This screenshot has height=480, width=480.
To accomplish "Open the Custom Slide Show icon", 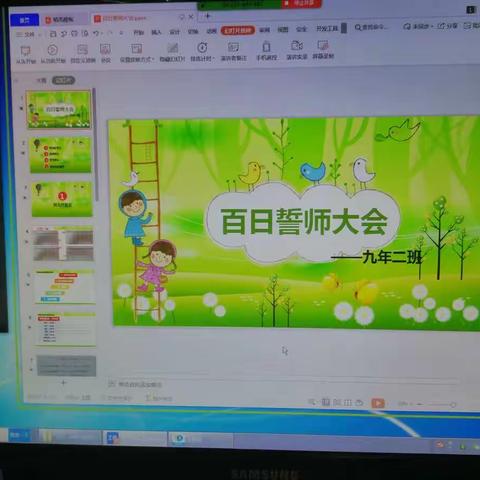I will [x=82, y=50].
